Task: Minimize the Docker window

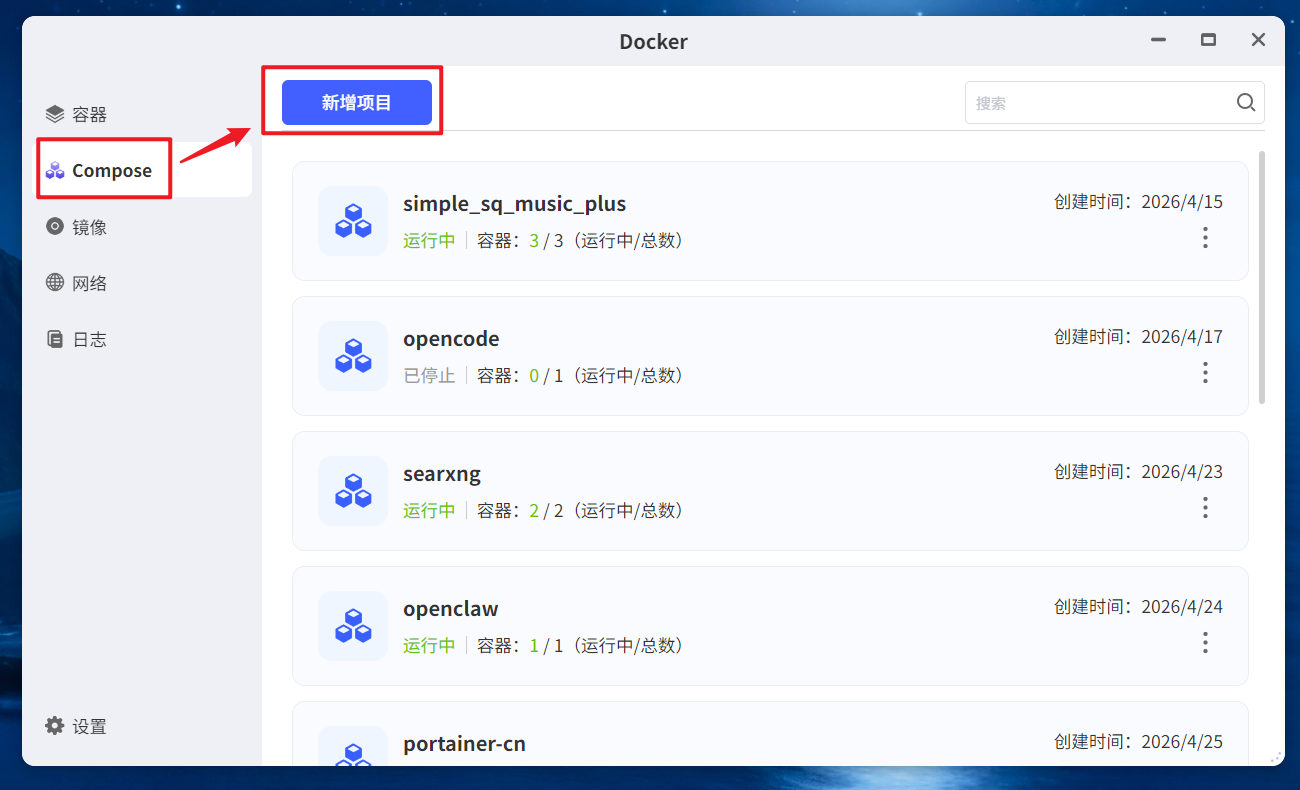Action: click(1159, 40)
